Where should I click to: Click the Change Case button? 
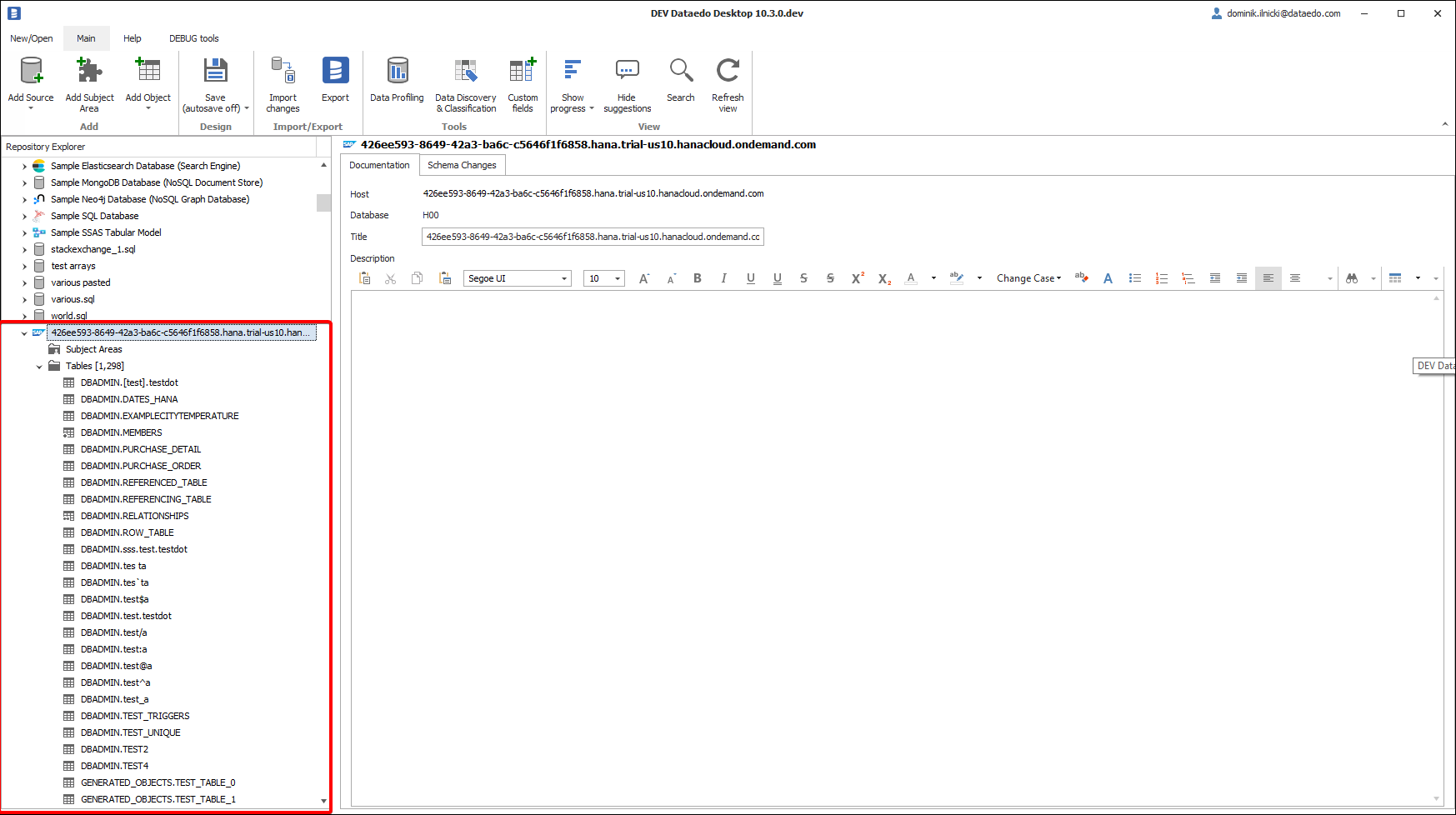click(x=1028, y=278)
